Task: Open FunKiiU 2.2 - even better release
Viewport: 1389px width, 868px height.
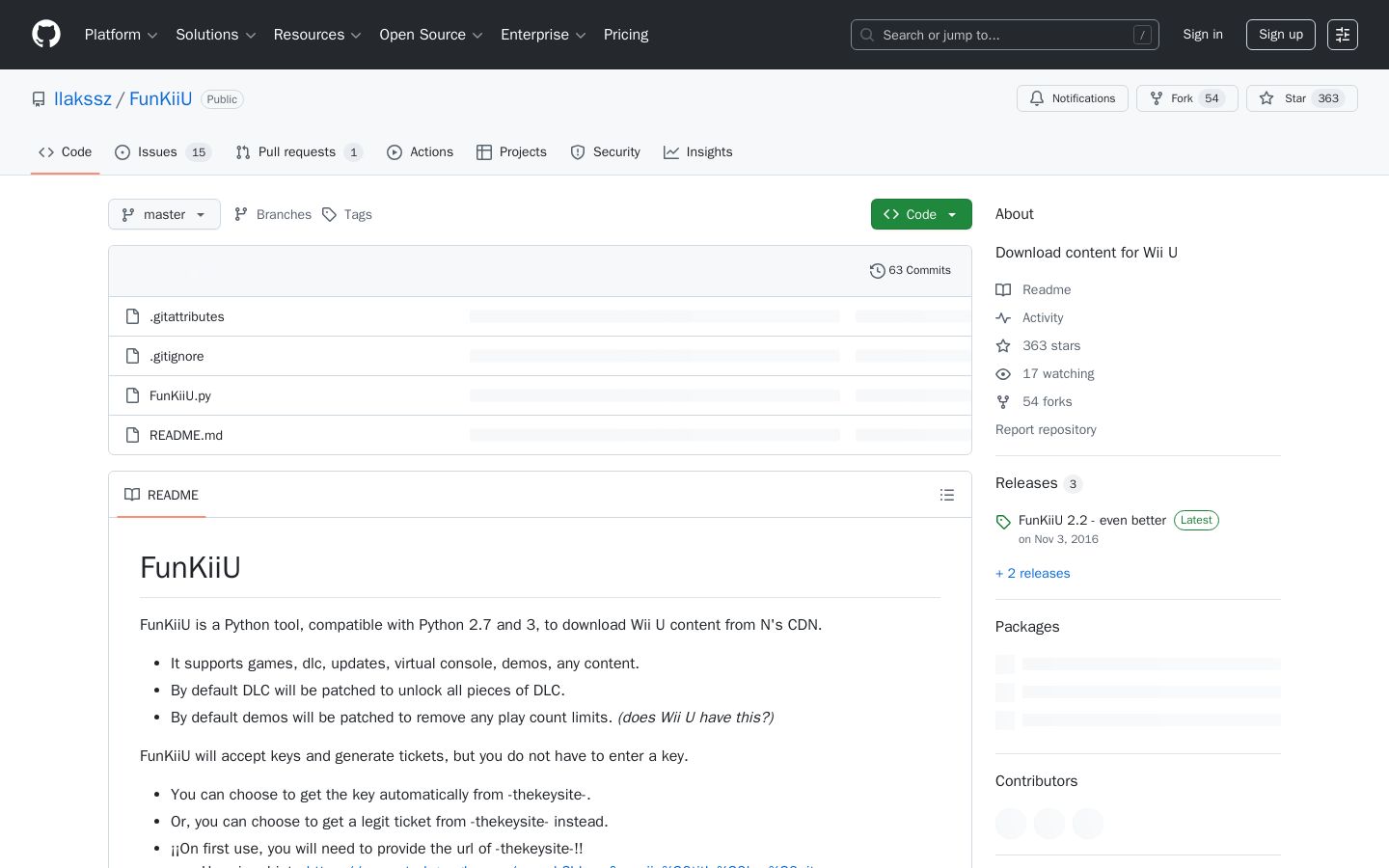Action: (x=1093, y=520)
